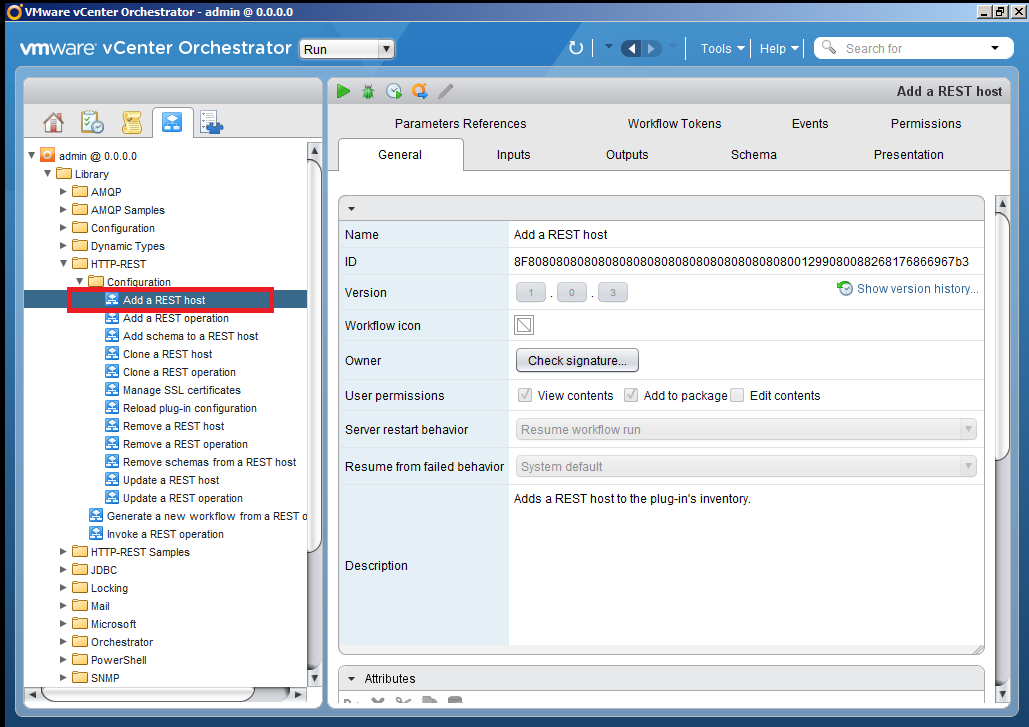Switch to the Inputs tab
The height and width of the screenshot is (727, 1029).
click(x=513, y=154)
